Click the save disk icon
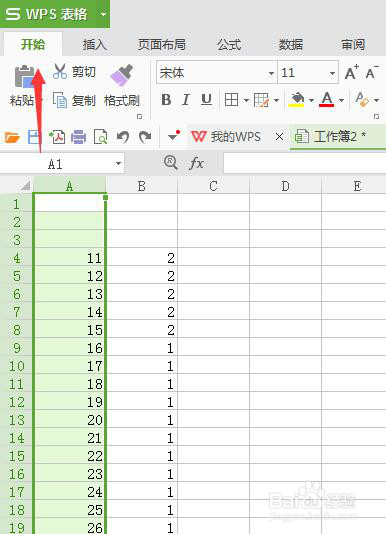 [x=34, y=137]
